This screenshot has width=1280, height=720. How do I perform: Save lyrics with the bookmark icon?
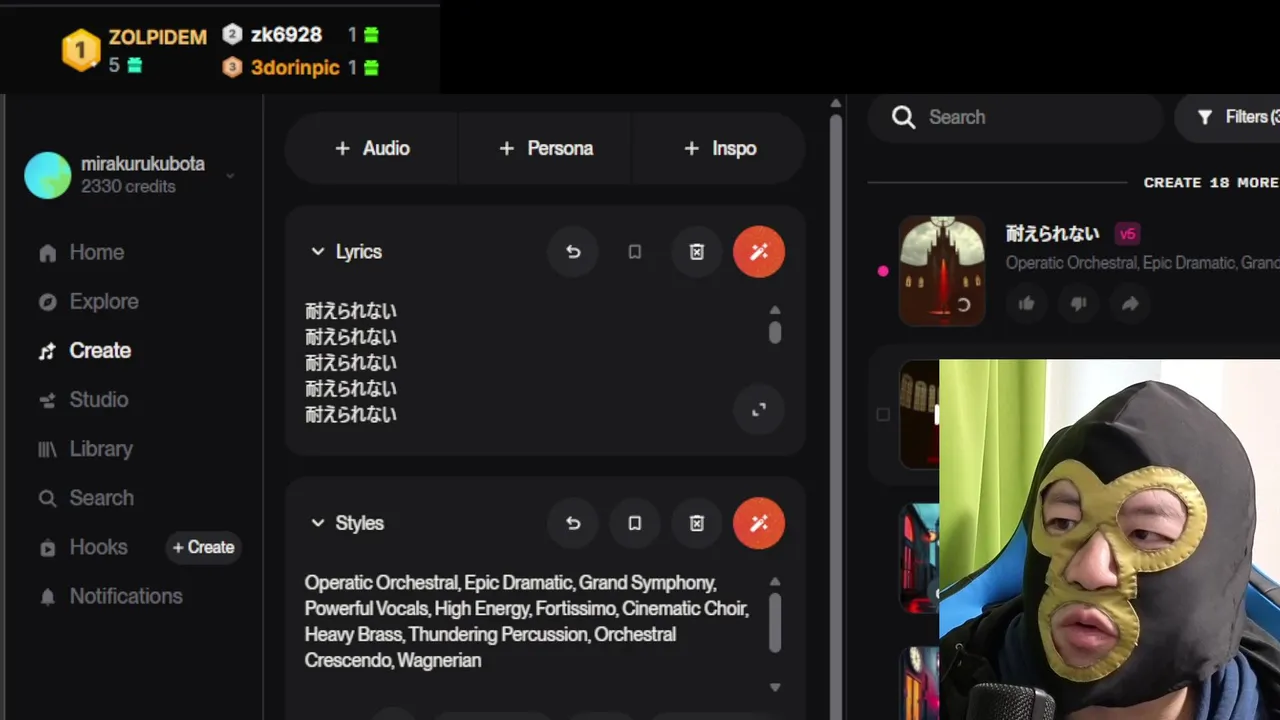(x=635, y=252)
